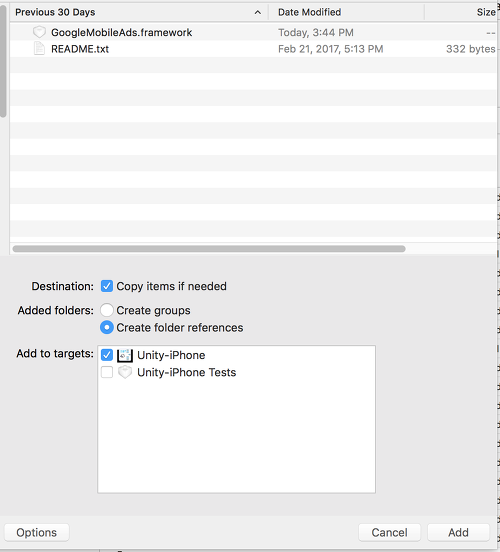Cancel the add files dialog
The height and width of the screenshot is (552, 500).
coord(389,533)
